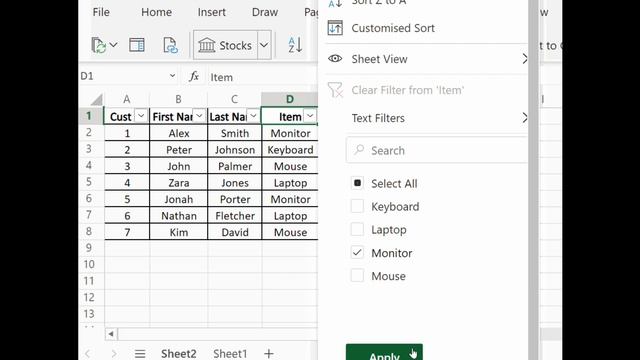The height and width of the screenshot is (360, 640).
Task: Select column B header
Action: tap(178, 99)
